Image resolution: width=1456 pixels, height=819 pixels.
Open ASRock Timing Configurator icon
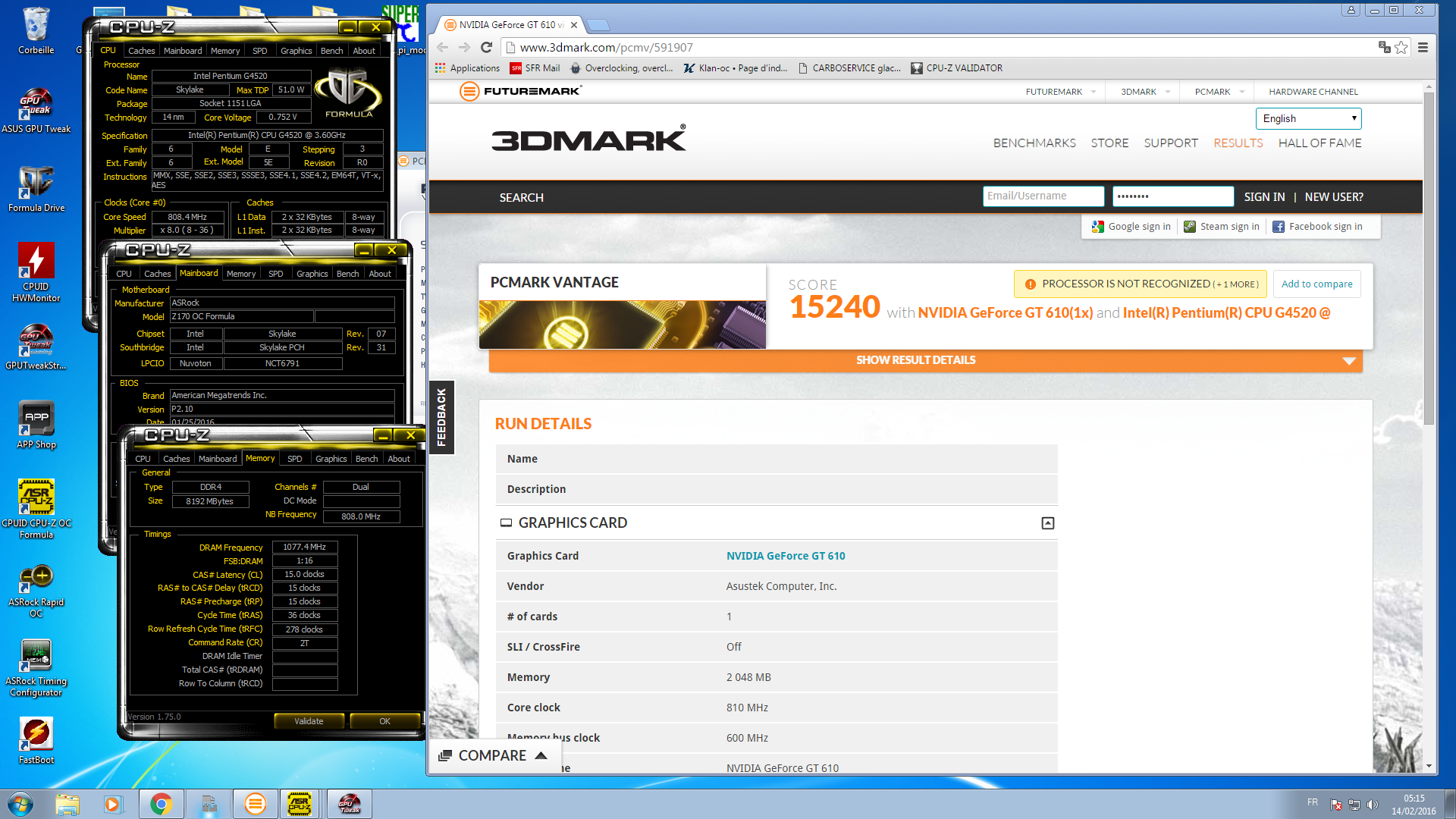click(36, 669)
